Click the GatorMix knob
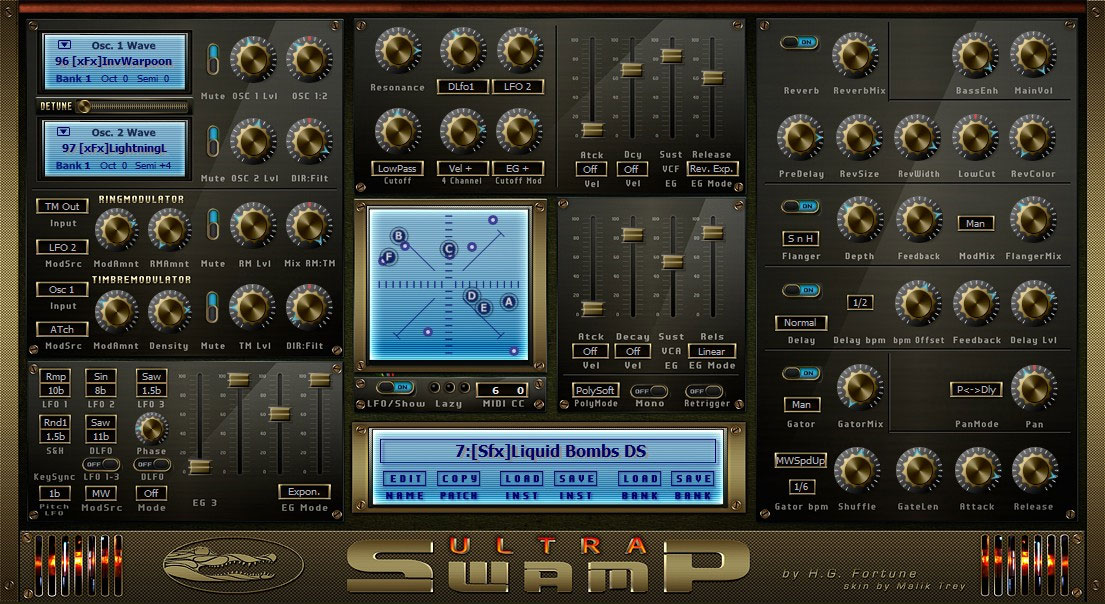The image size is (1105, 604). point(860,387)
